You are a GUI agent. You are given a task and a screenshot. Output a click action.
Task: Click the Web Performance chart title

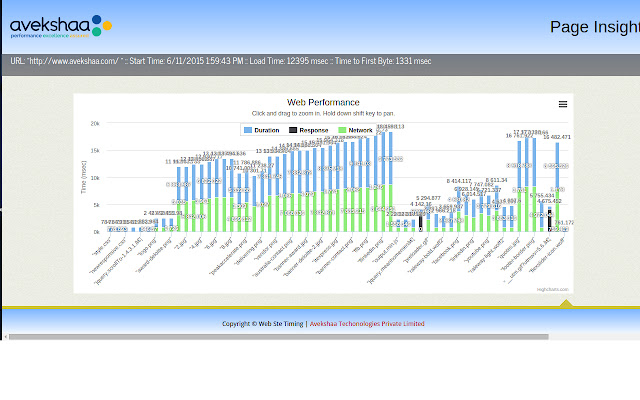323,102
